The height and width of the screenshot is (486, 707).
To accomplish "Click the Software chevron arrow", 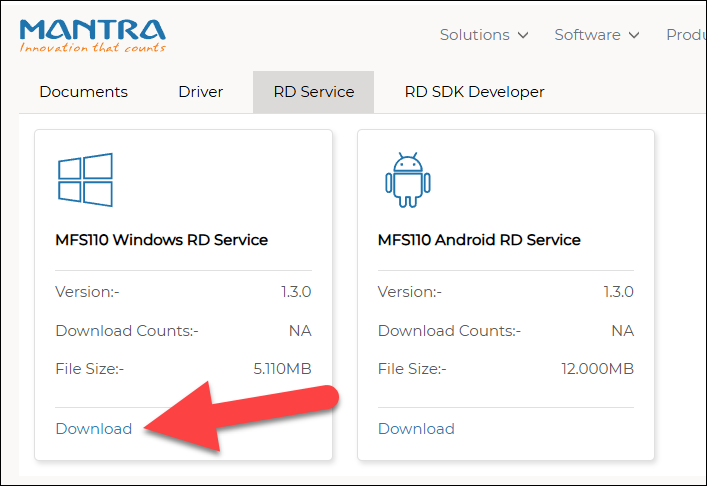I will 634,35.
